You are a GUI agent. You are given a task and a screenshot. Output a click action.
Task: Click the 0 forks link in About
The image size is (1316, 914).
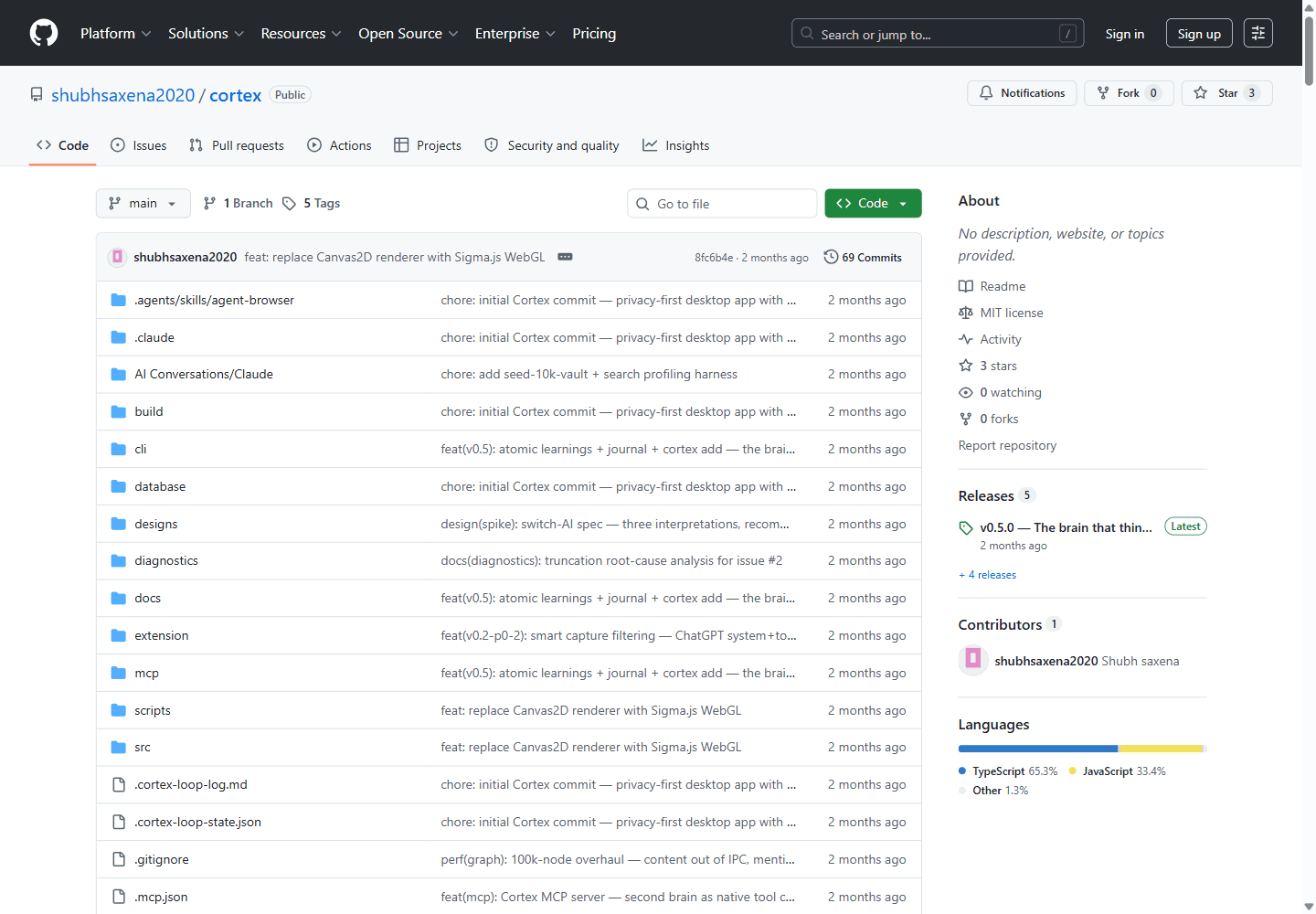[x=989, y=419]
